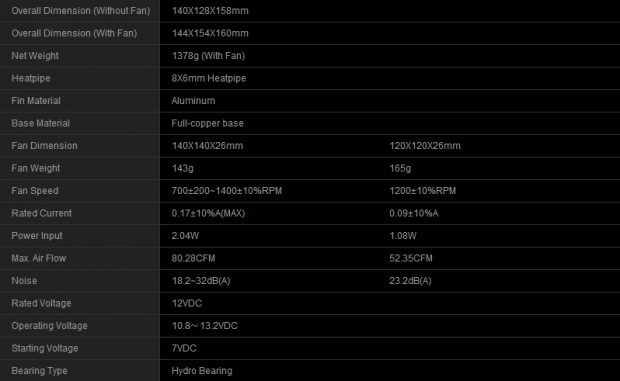The height and width of the screenshot is (381, 620).
Task: Click the 2.04W power input value
Action: coord(185,236)
